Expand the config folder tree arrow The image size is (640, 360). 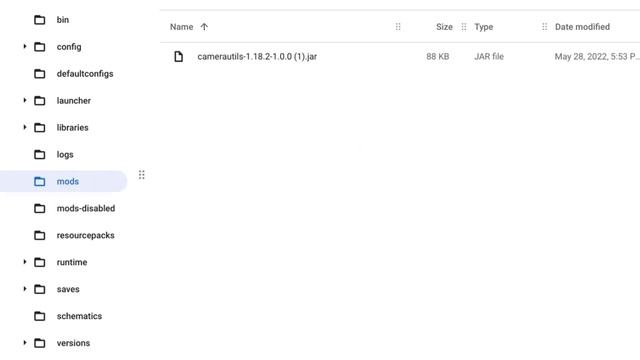coord(24,47)
